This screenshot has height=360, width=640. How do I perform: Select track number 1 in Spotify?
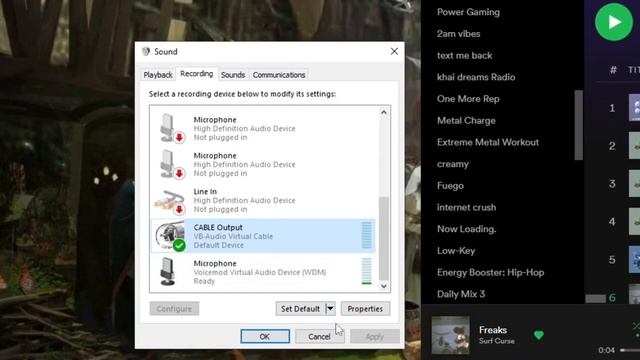pos(612,108)
